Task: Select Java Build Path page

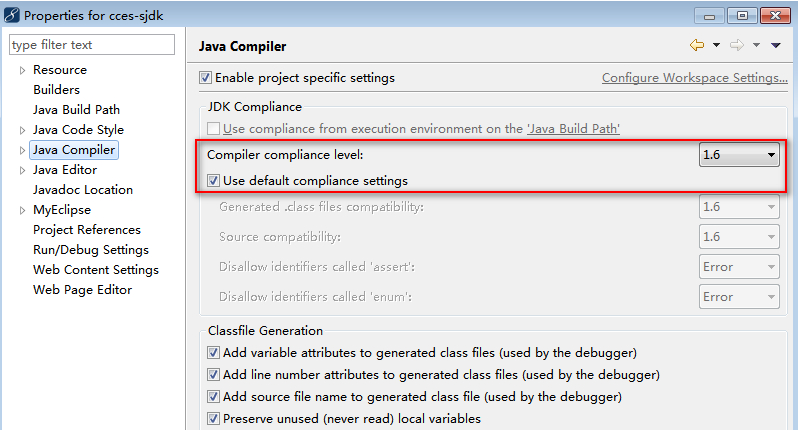Action: [x=76, y=110]
